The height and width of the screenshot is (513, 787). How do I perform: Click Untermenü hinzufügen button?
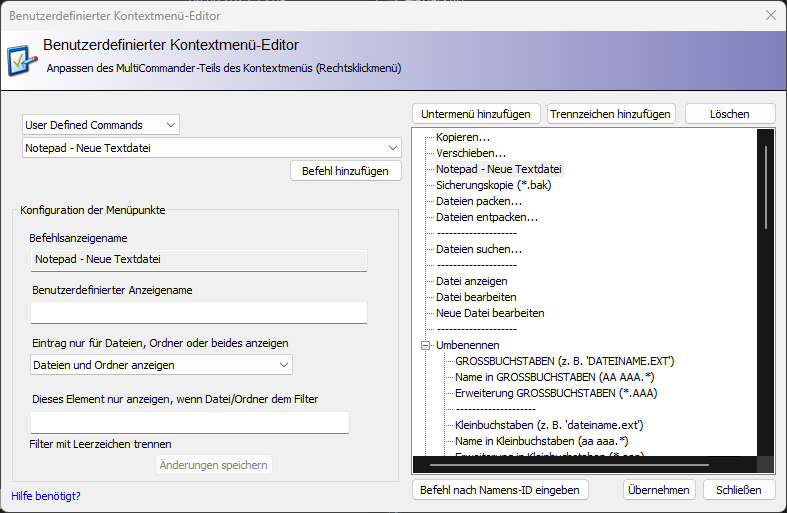pos(476,114)
